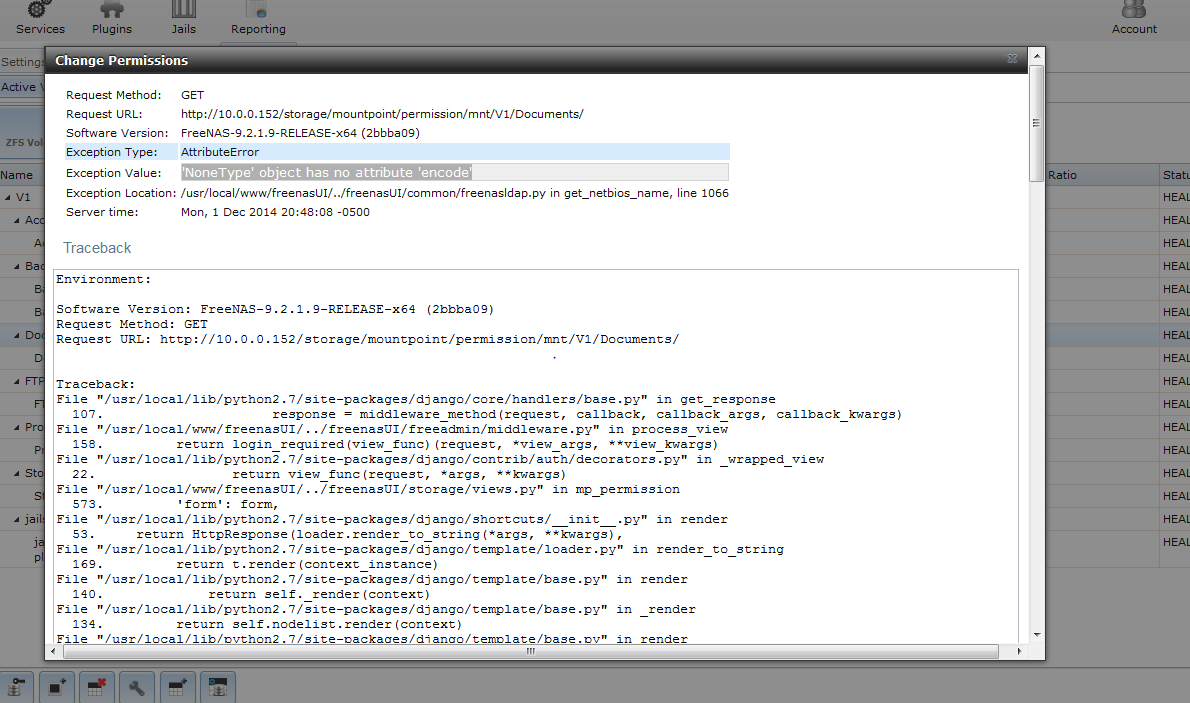Screen dimensions: 1190x703
Task: Click the Traceback heading link
Action: point(97,248)
